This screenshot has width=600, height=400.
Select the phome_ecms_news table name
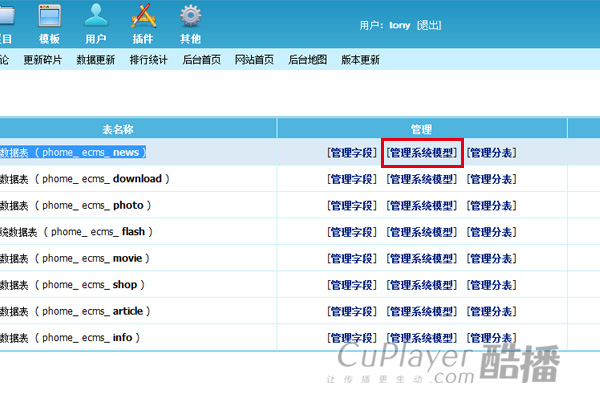point(90,153)
